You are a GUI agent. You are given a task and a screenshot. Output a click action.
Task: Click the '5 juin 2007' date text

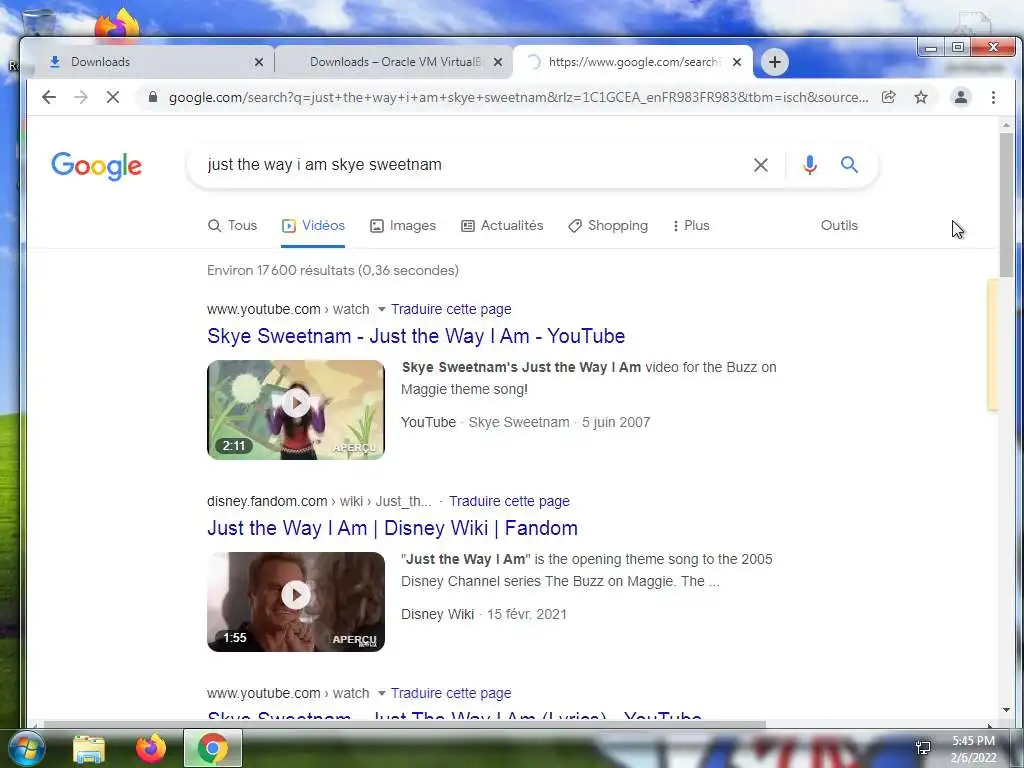click(x=616, y=423)
